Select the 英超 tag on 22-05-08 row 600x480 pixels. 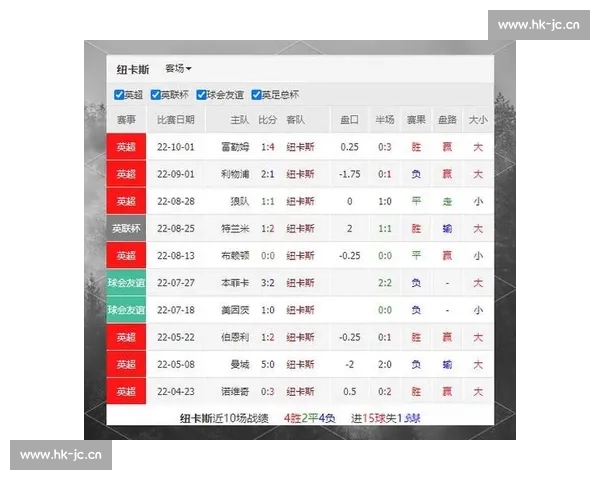tap(126, 364)
